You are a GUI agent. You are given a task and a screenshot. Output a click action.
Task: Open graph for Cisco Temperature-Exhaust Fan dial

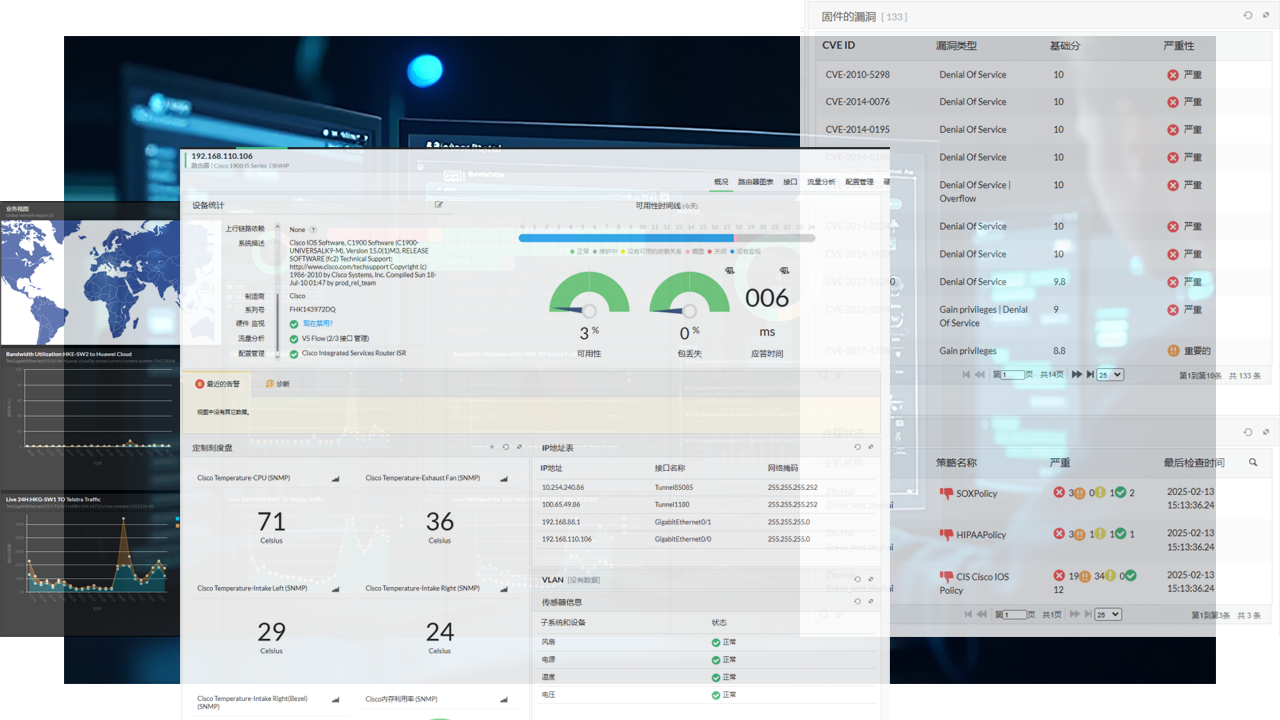click(503, 479)
